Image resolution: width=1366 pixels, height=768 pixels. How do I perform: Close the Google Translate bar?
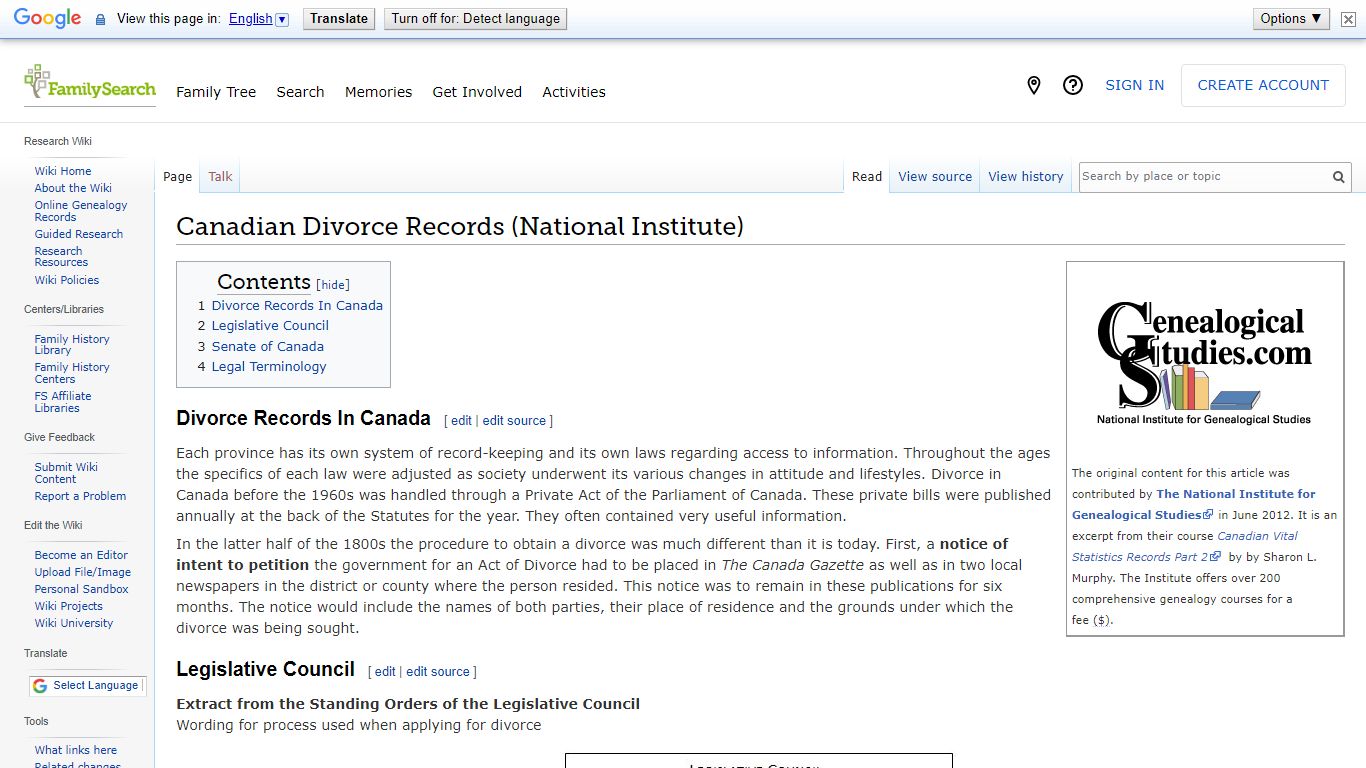(x=1348, y=19)
